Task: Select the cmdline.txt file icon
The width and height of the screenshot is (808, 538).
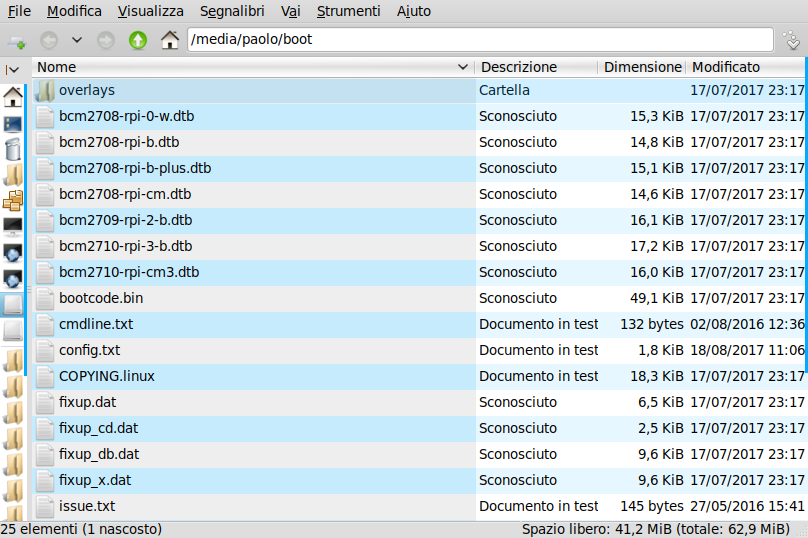Action: tap(45, 325)
